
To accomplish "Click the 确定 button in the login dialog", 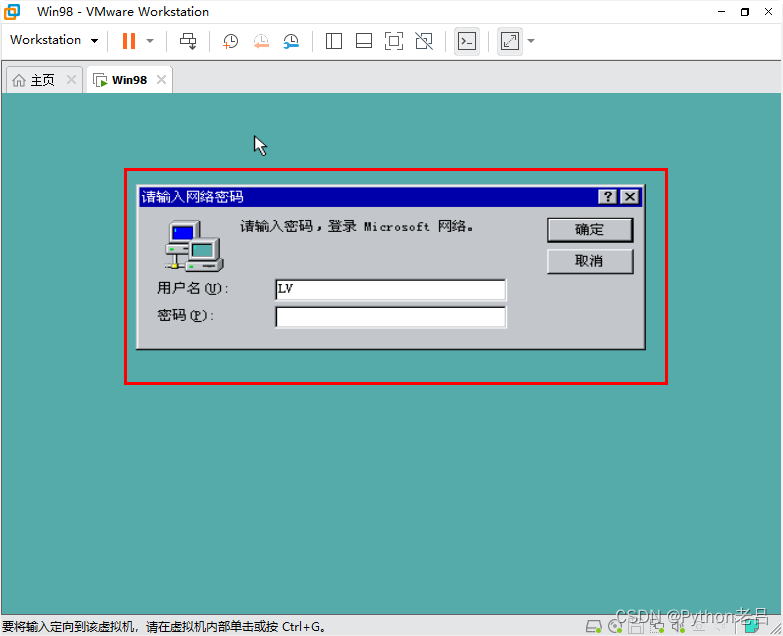I will tap(590, 230).
